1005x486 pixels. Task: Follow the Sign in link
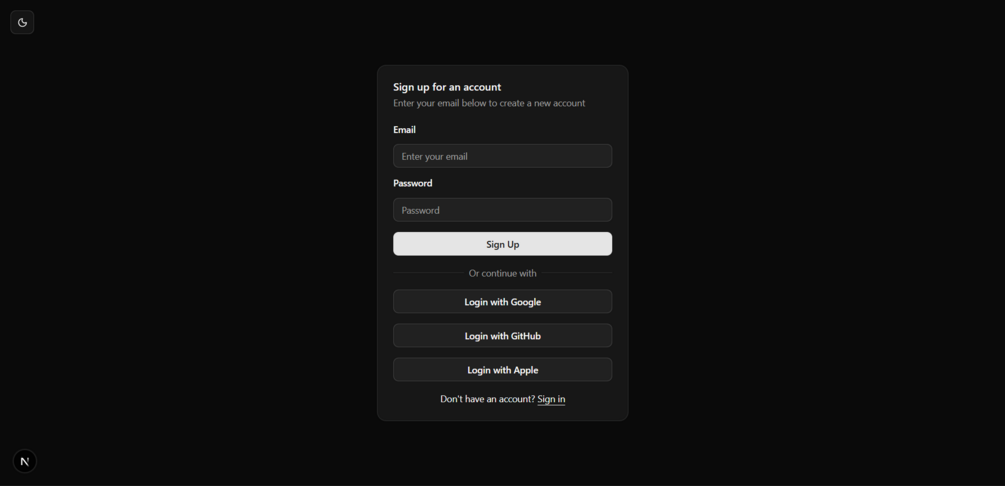[551, 399]
